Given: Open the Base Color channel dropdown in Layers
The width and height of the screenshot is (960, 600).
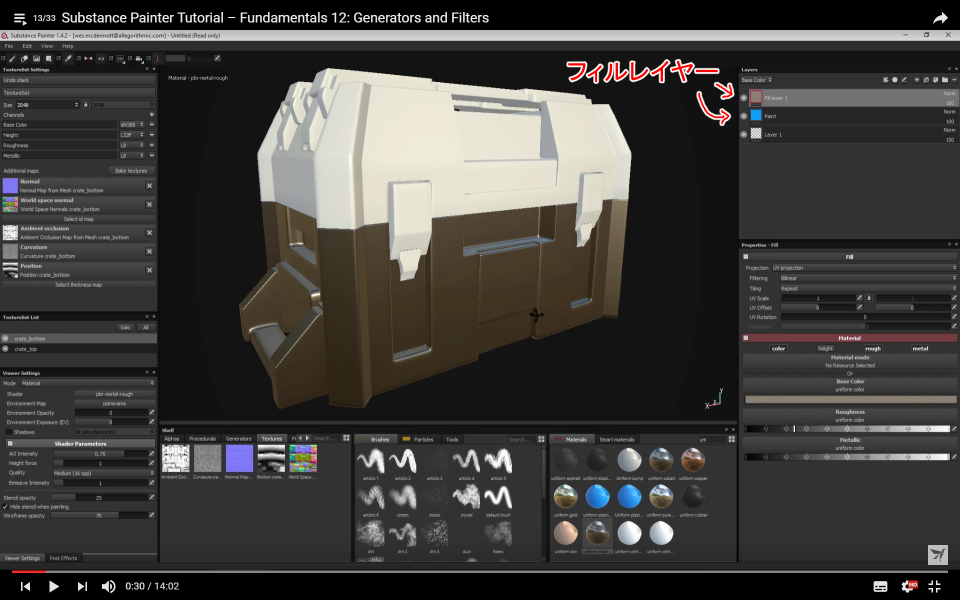Looking at the screenshot, I should point(757,80).
